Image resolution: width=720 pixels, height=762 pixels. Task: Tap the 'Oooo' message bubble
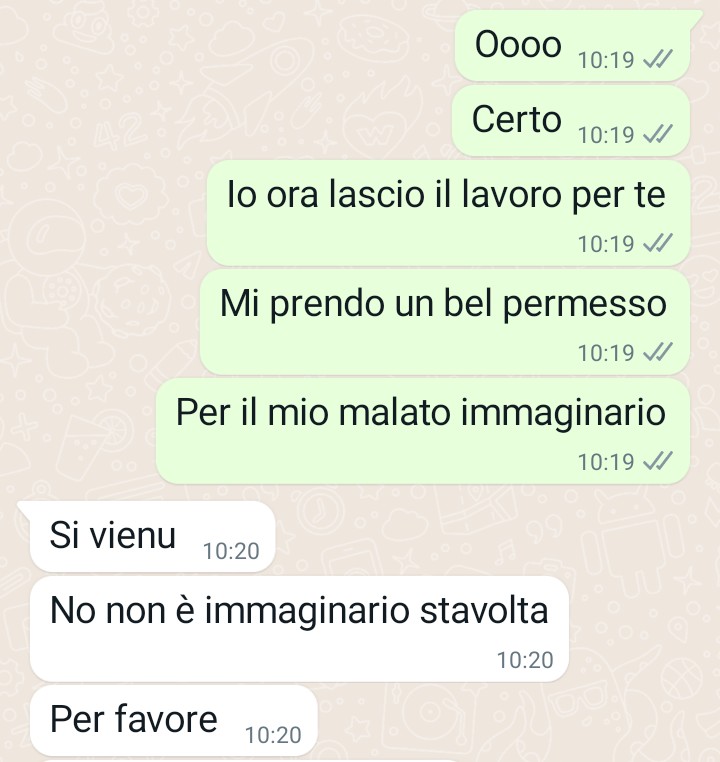tap(572, 46)
